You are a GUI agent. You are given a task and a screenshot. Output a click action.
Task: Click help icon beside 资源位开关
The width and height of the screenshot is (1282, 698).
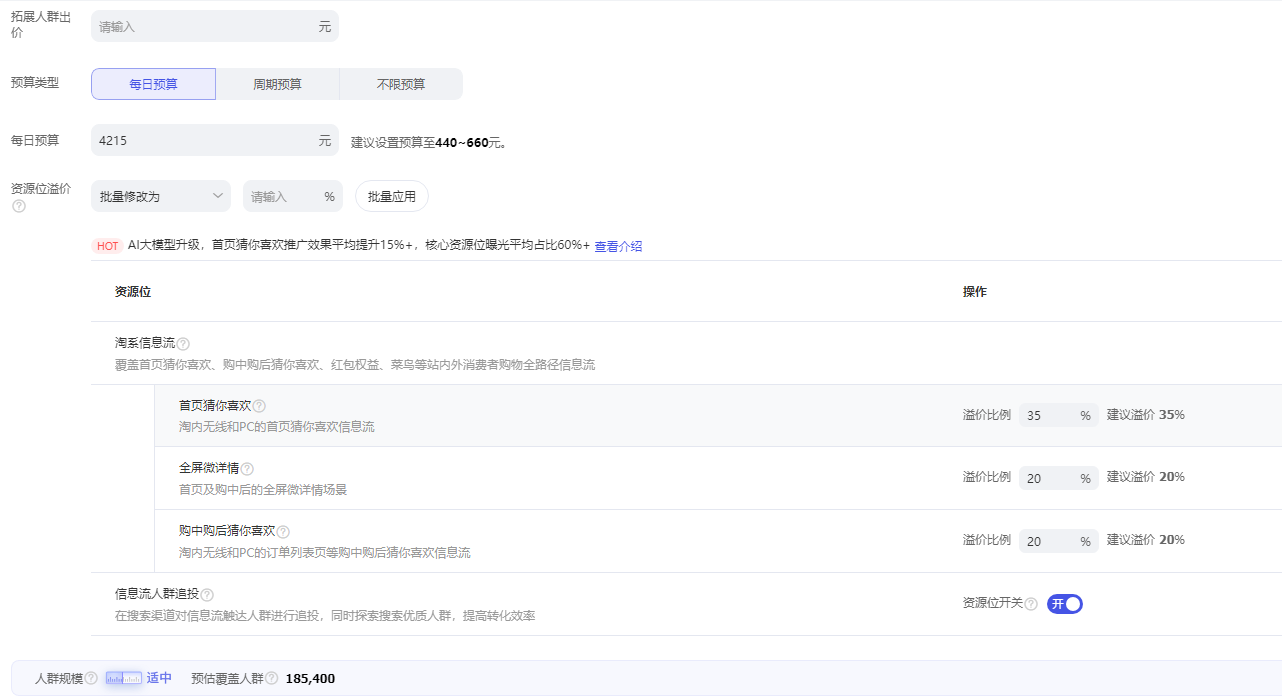click(x=1031, y=604)
